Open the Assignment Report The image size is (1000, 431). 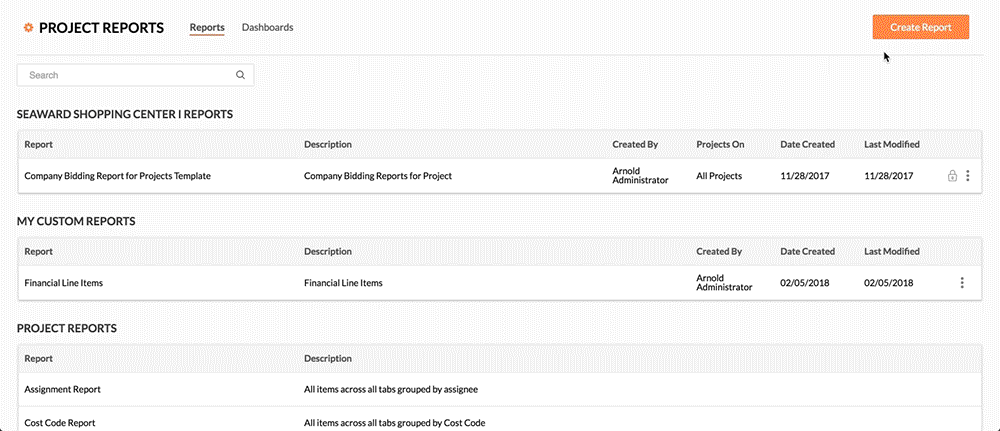62,389
